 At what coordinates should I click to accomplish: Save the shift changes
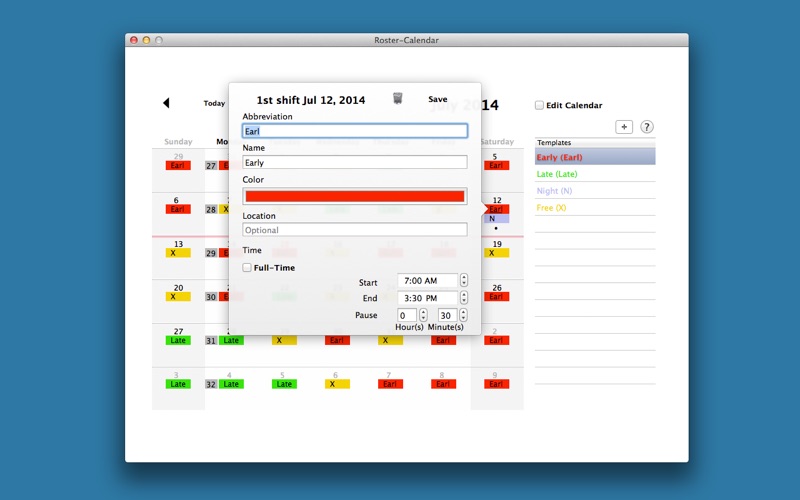(438, 99)
